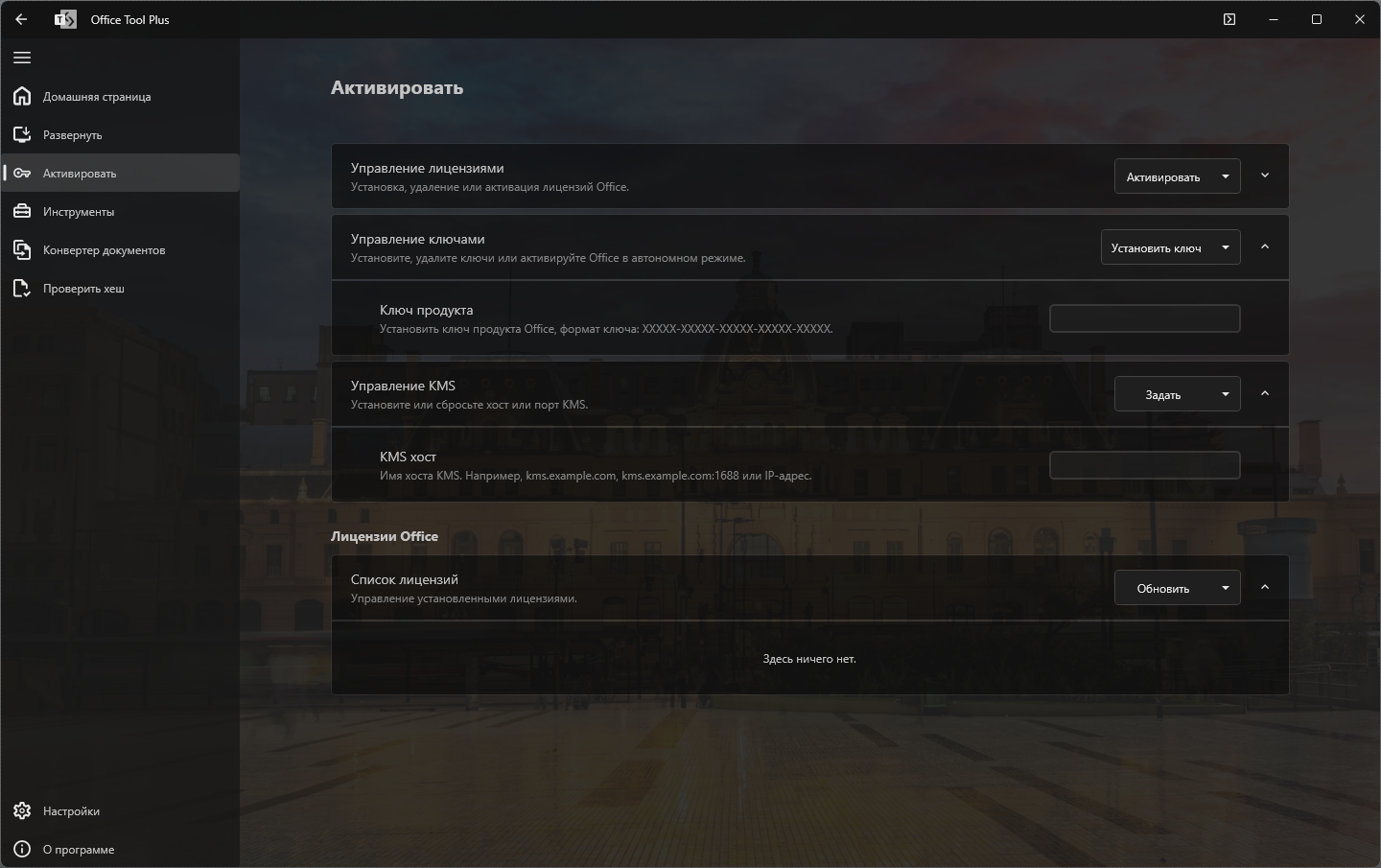Go back with the arrow icon
1381x868 pixels.
(21, 19)
